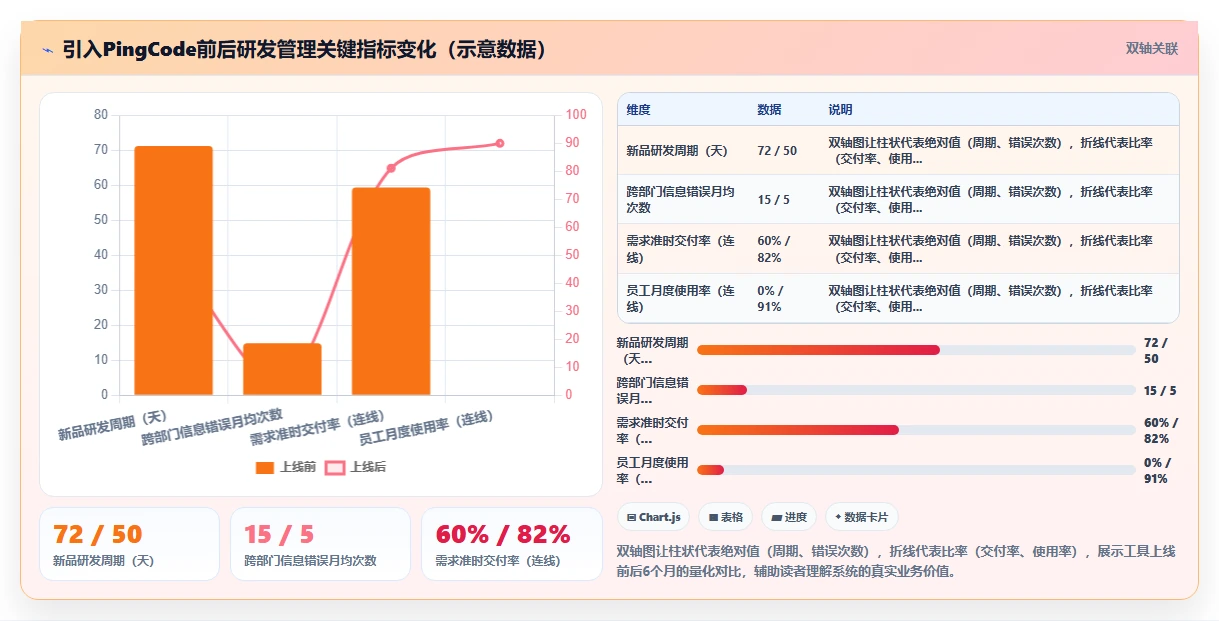This screenshot has width=1219, height=621.
Task: Click the 需求准时交付率（连线） table row cell
Action: click(681, 249)
